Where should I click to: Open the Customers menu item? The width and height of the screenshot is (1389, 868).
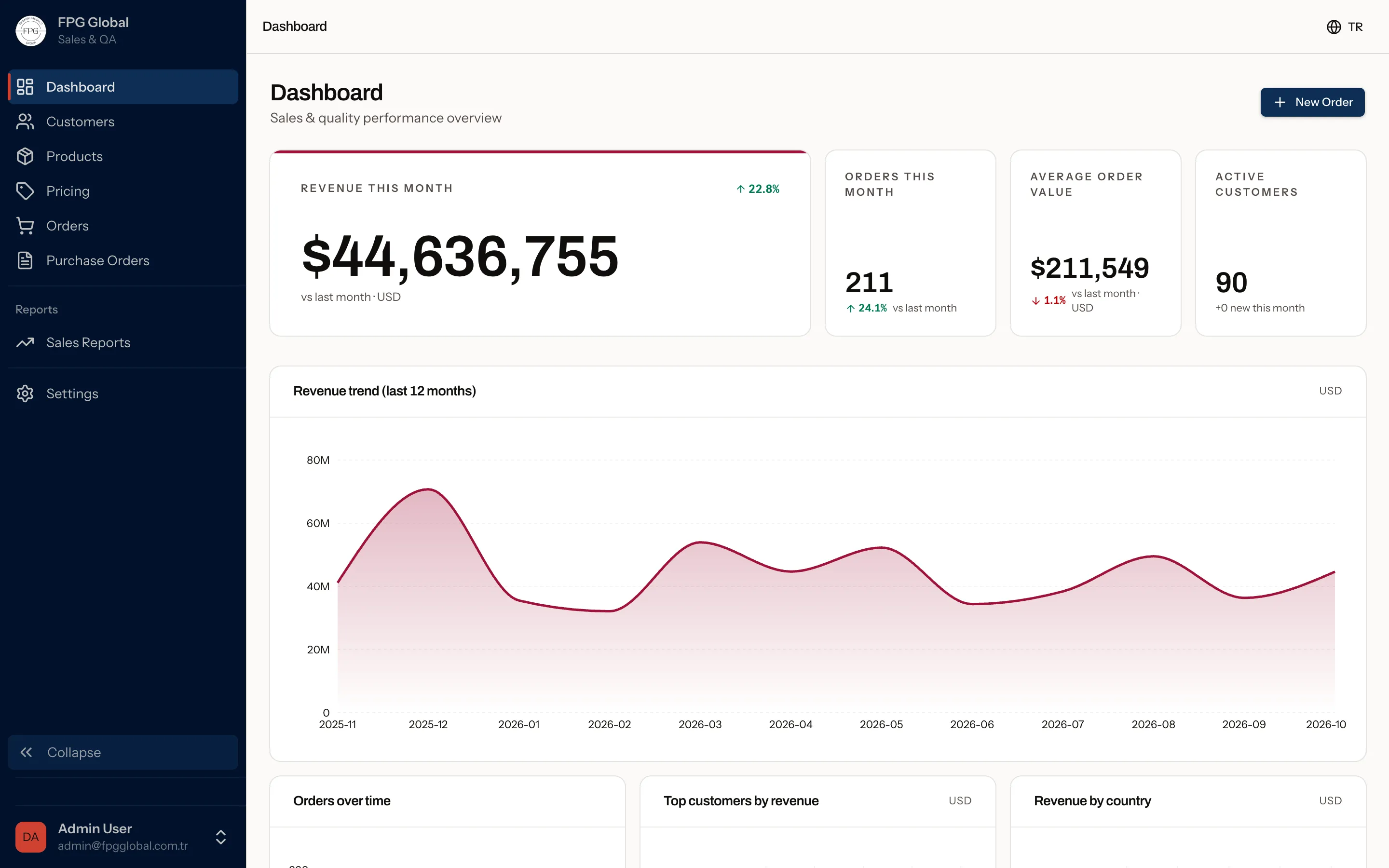(123, 122)
